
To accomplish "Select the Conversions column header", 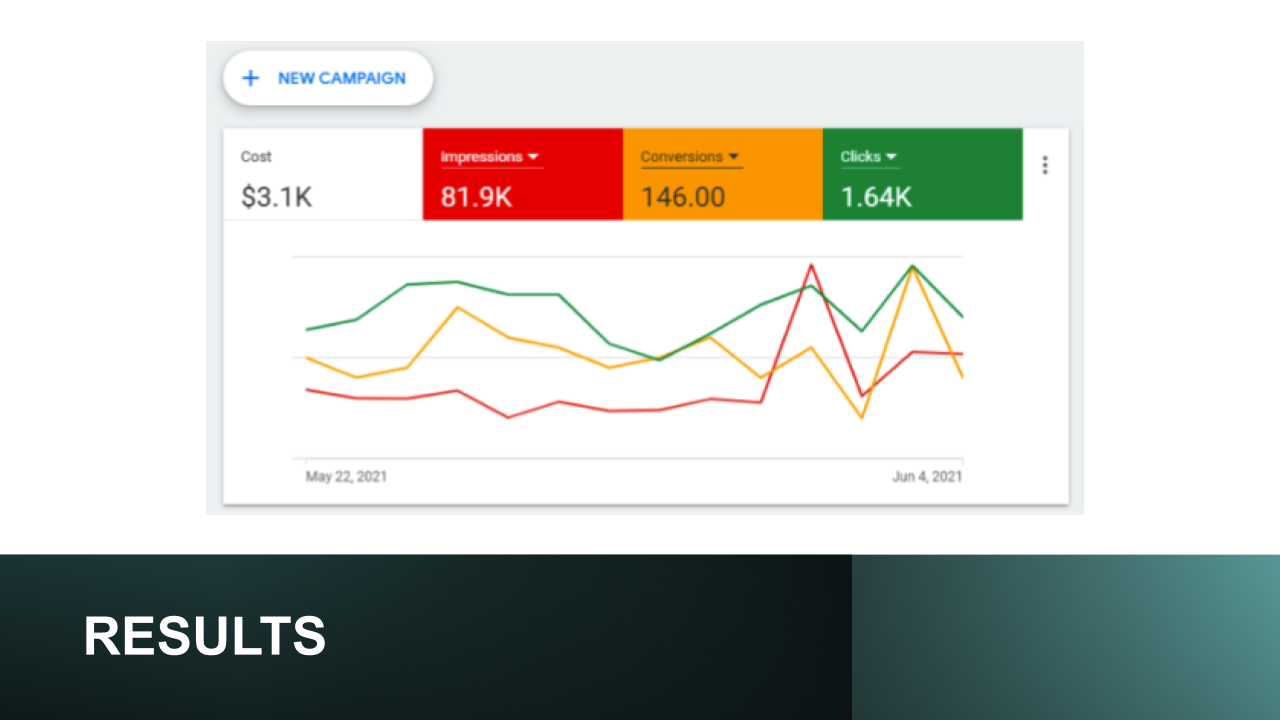I will 684,157.
